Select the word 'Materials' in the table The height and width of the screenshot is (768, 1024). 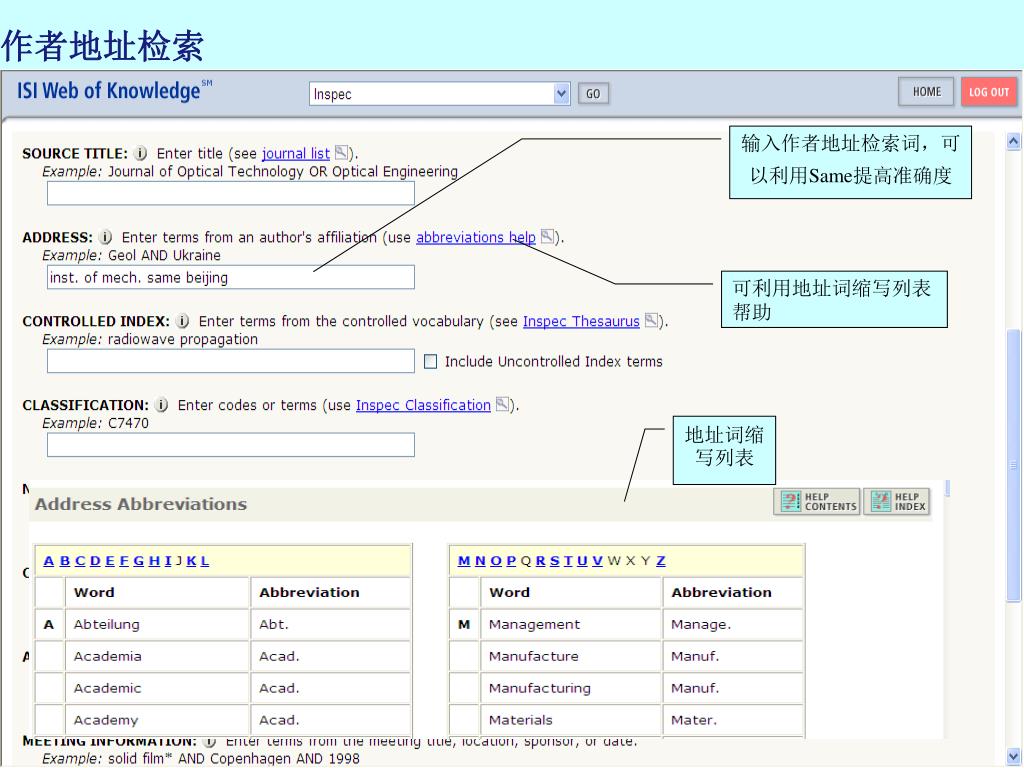[520, 720]
